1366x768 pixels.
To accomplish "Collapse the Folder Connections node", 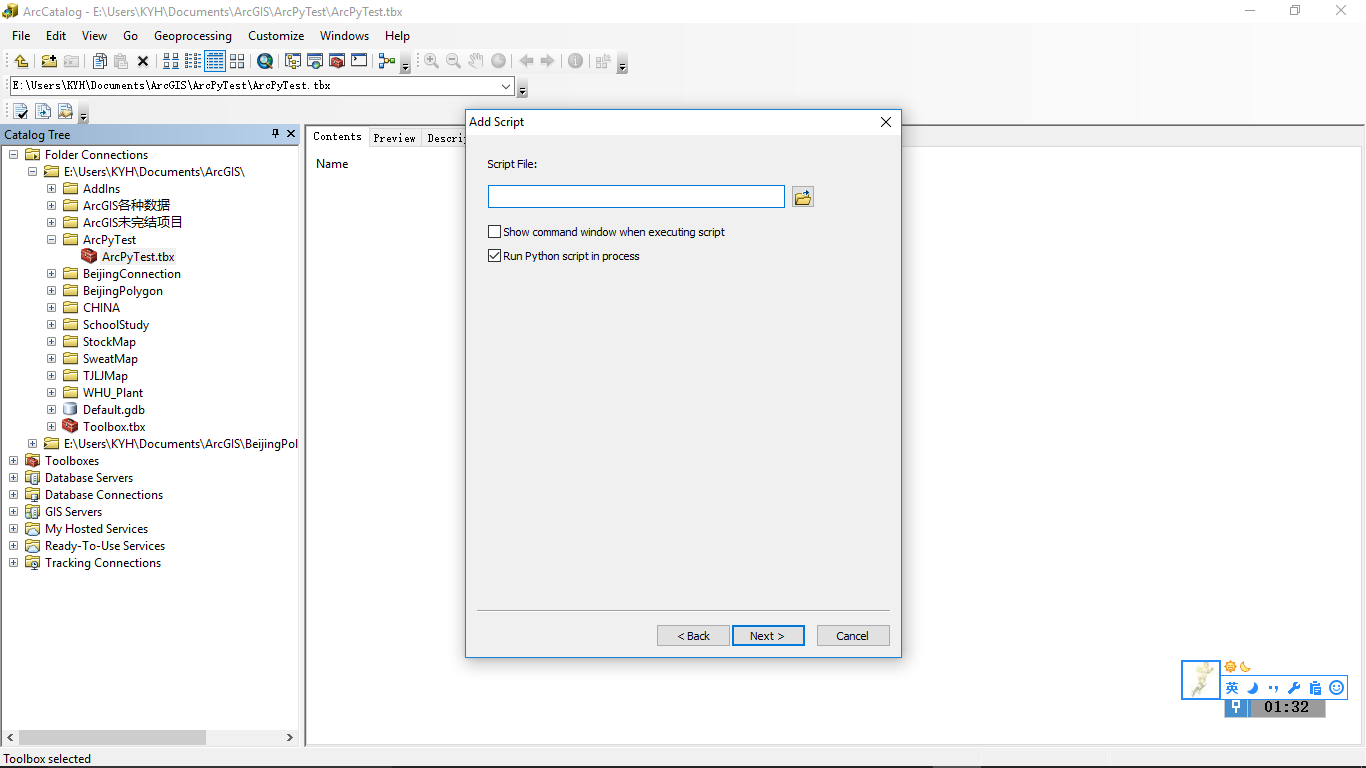I will tap(14, 155).
